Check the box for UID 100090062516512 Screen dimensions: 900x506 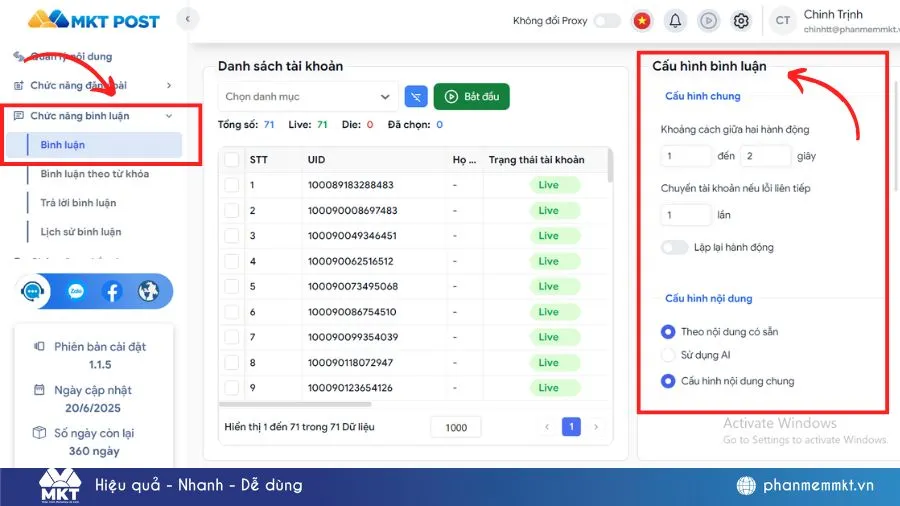pos(232,261)
